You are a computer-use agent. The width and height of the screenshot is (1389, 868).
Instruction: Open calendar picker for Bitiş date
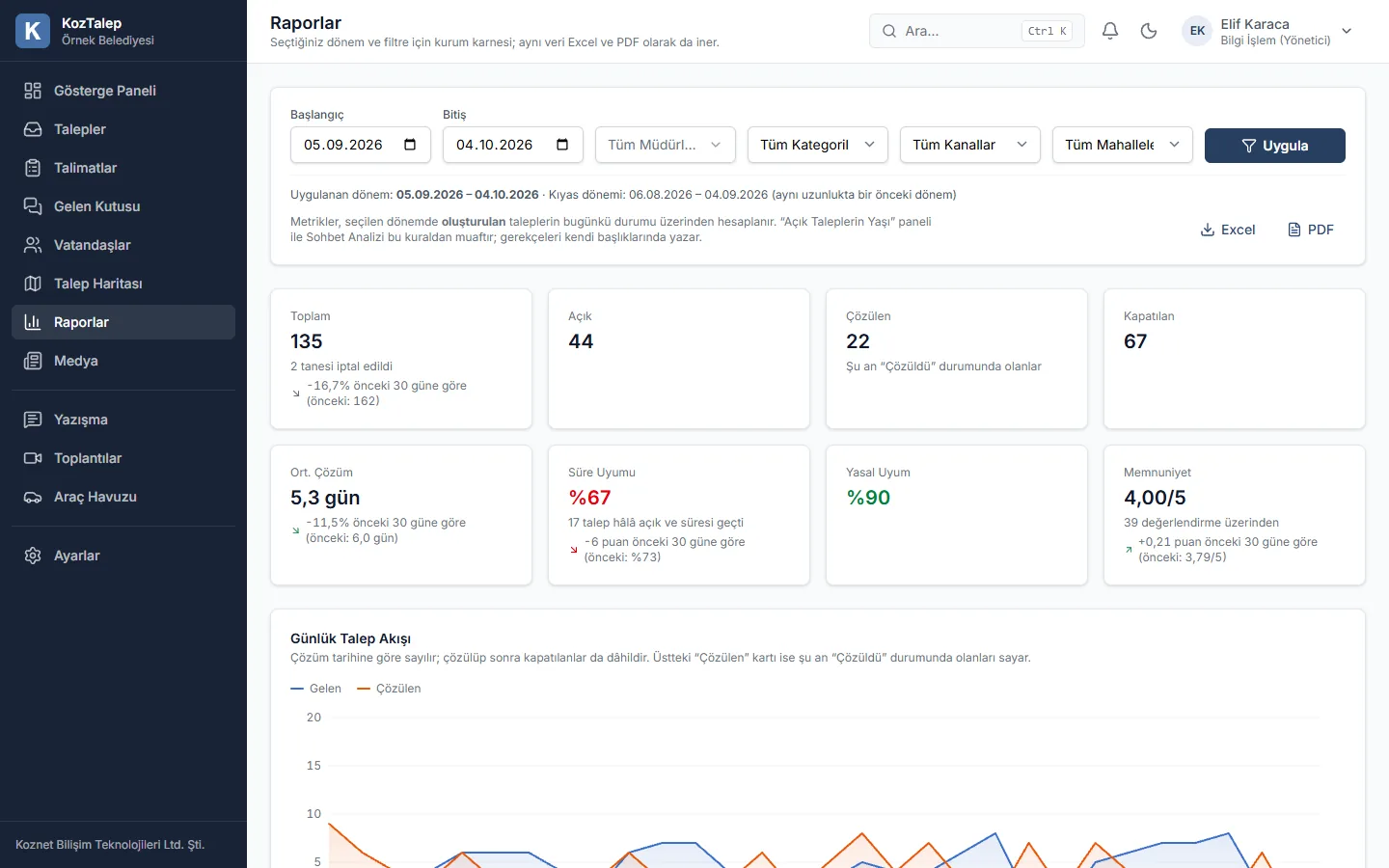coord(562,145)
